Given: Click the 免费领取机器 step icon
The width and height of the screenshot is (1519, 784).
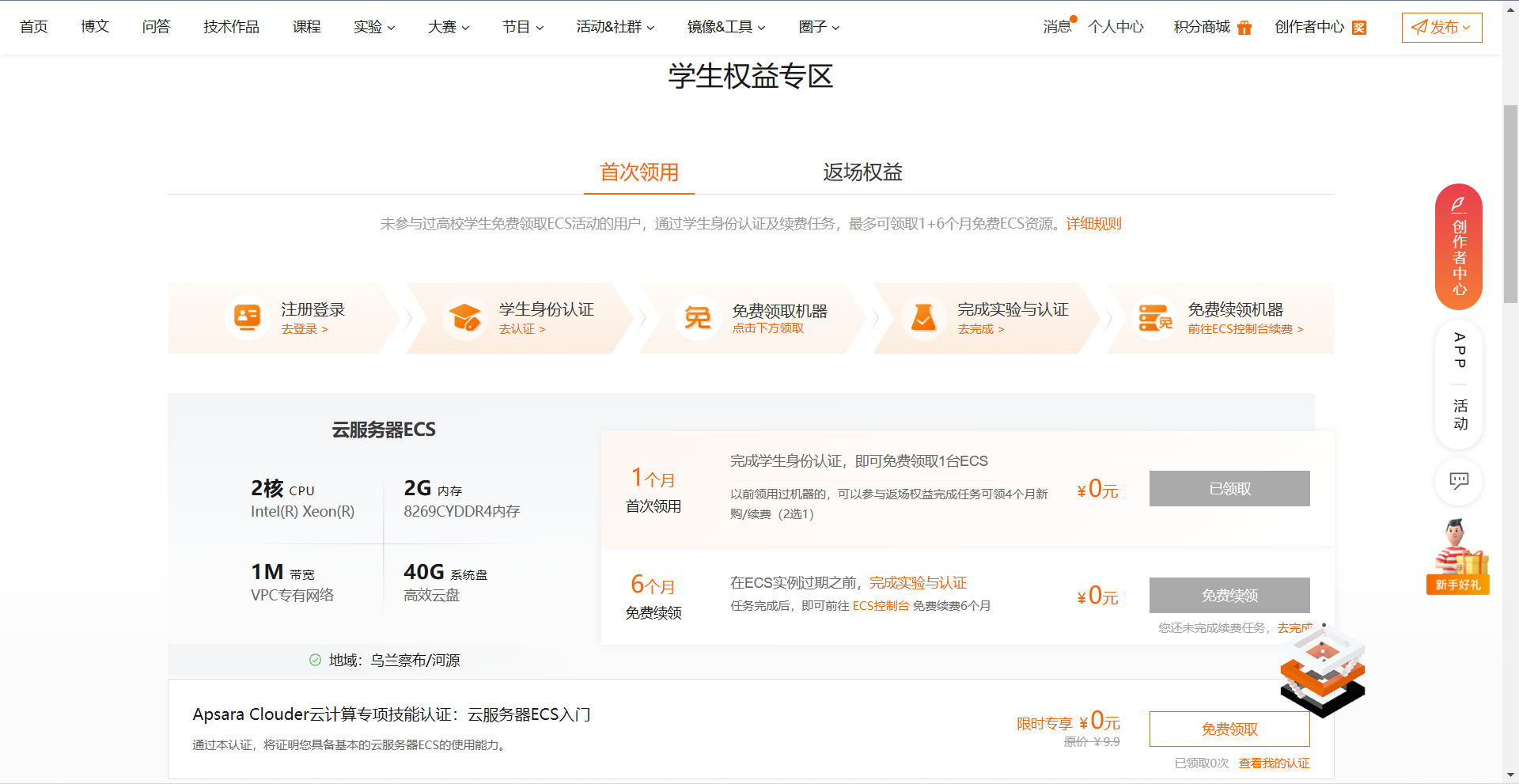Looking at the screenshot, I should click(x=698, y=318).
